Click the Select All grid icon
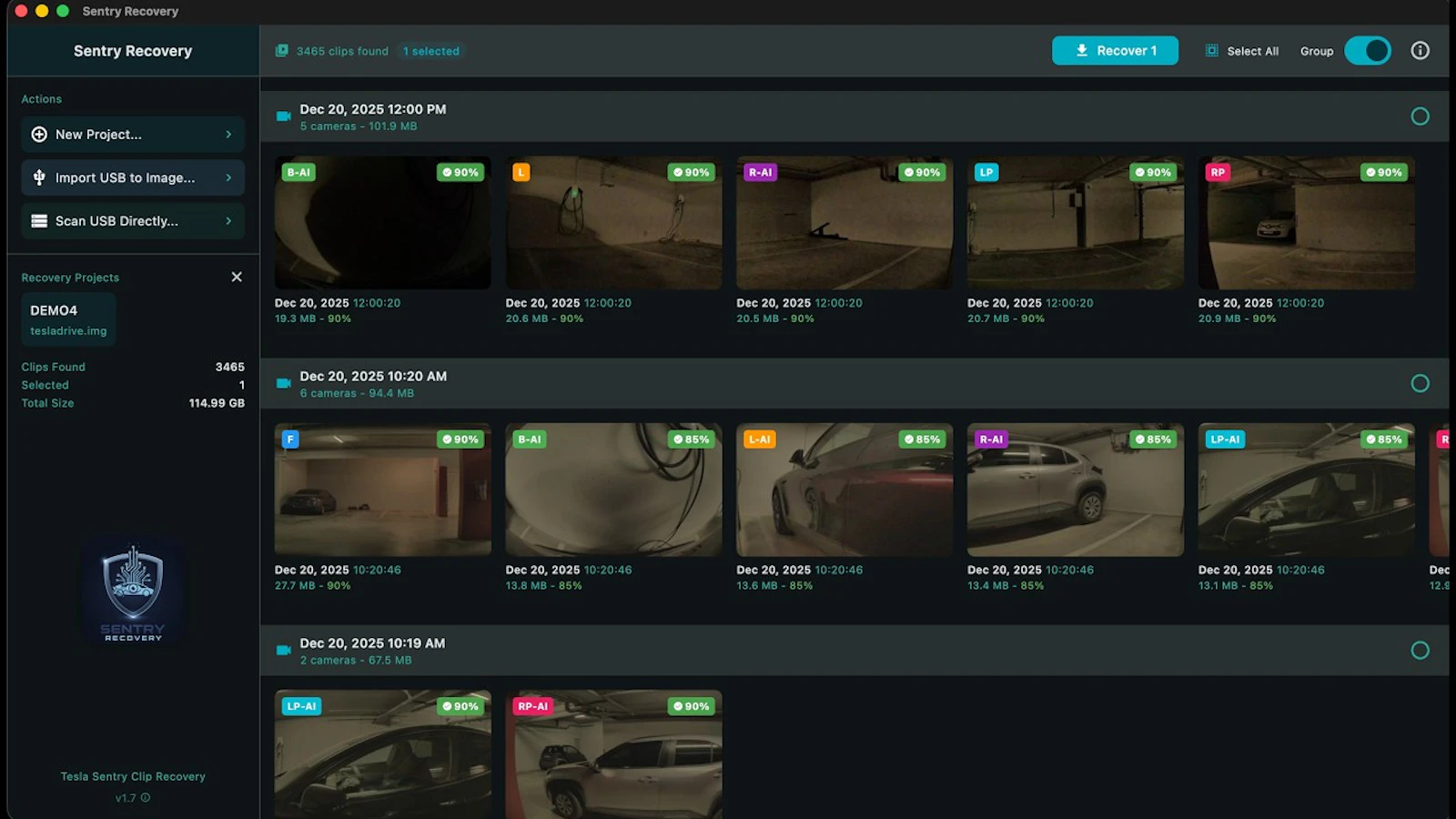Image resolution: width=1456 pixels, height=819 pixels. coord(1212,51)
